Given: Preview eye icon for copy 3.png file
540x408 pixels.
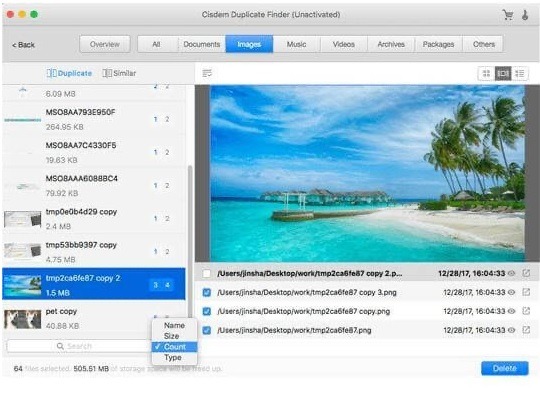Looking at the screenshot, I should [512, 292].
